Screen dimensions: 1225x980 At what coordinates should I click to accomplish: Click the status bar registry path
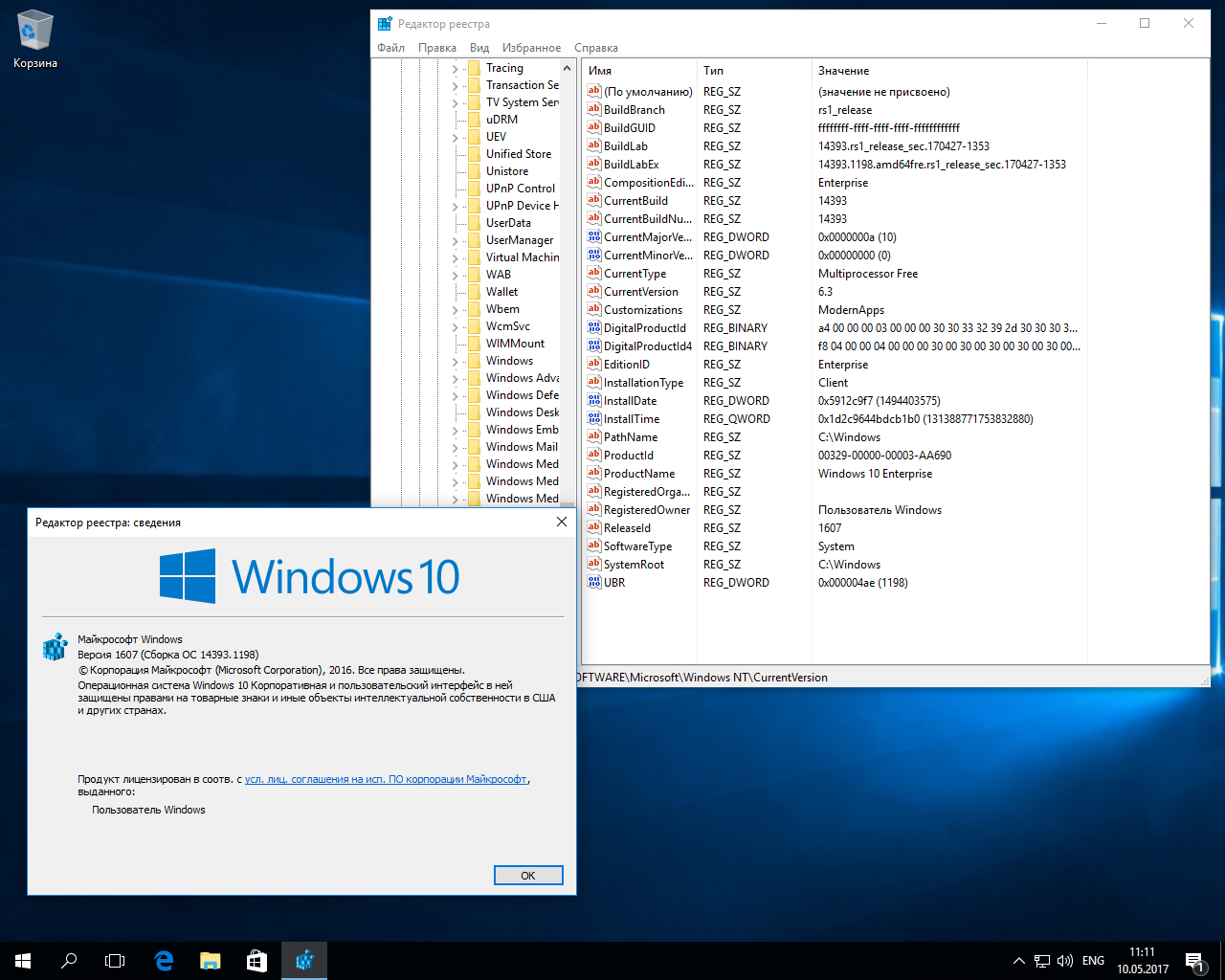702,678
